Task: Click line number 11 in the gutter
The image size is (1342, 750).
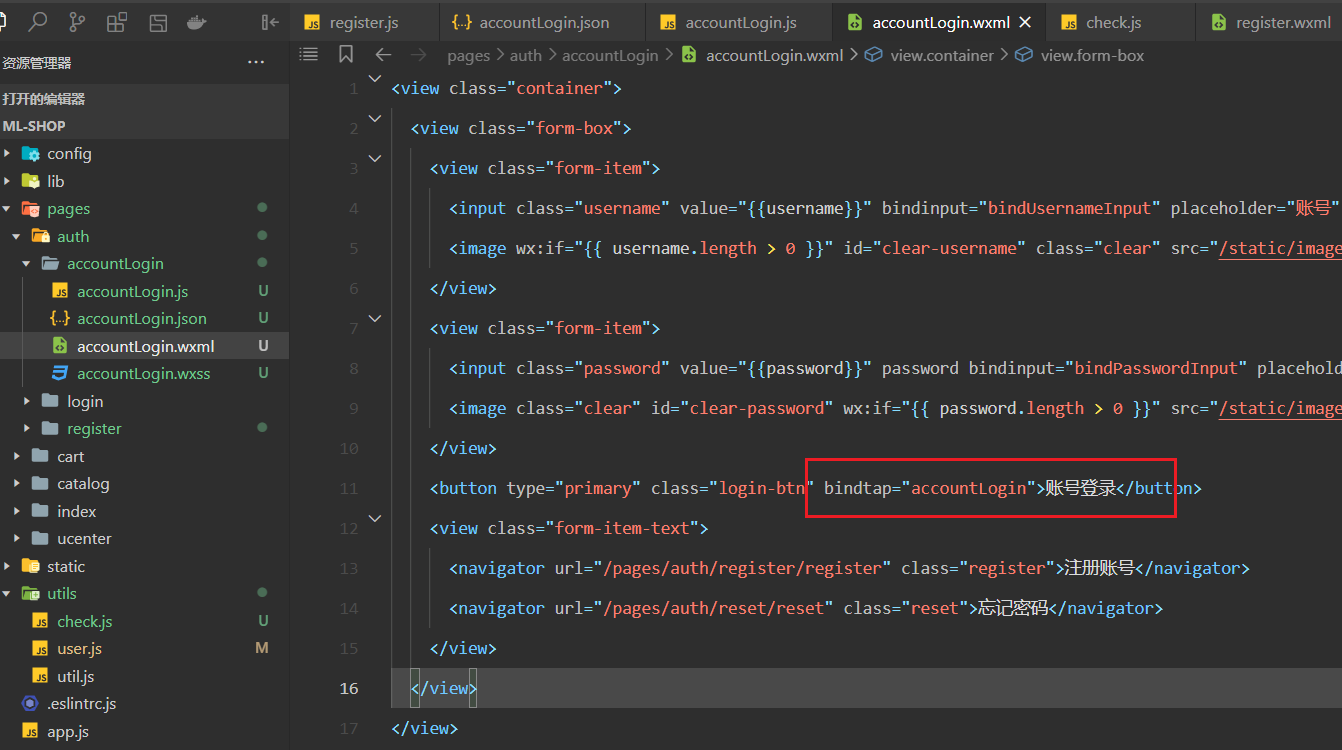Action: coord(348,488)
